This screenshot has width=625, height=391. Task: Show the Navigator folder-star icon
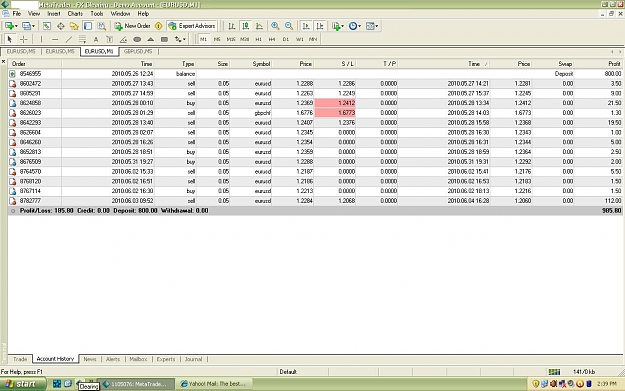(74, 26)
